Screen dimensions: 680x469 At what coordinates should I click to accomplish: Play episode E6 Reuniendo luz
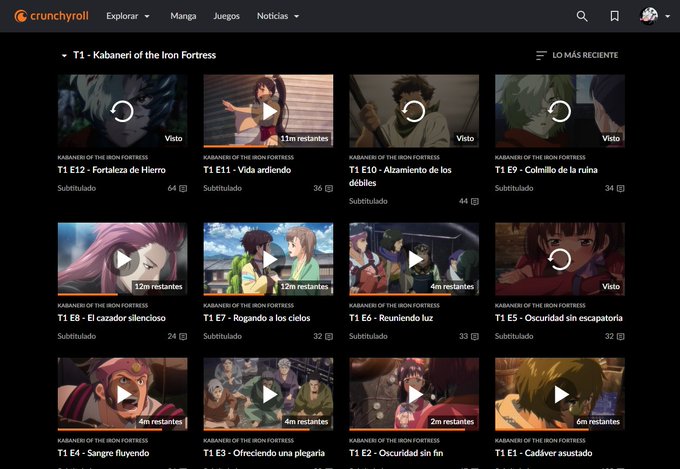[x=414, y=259]
